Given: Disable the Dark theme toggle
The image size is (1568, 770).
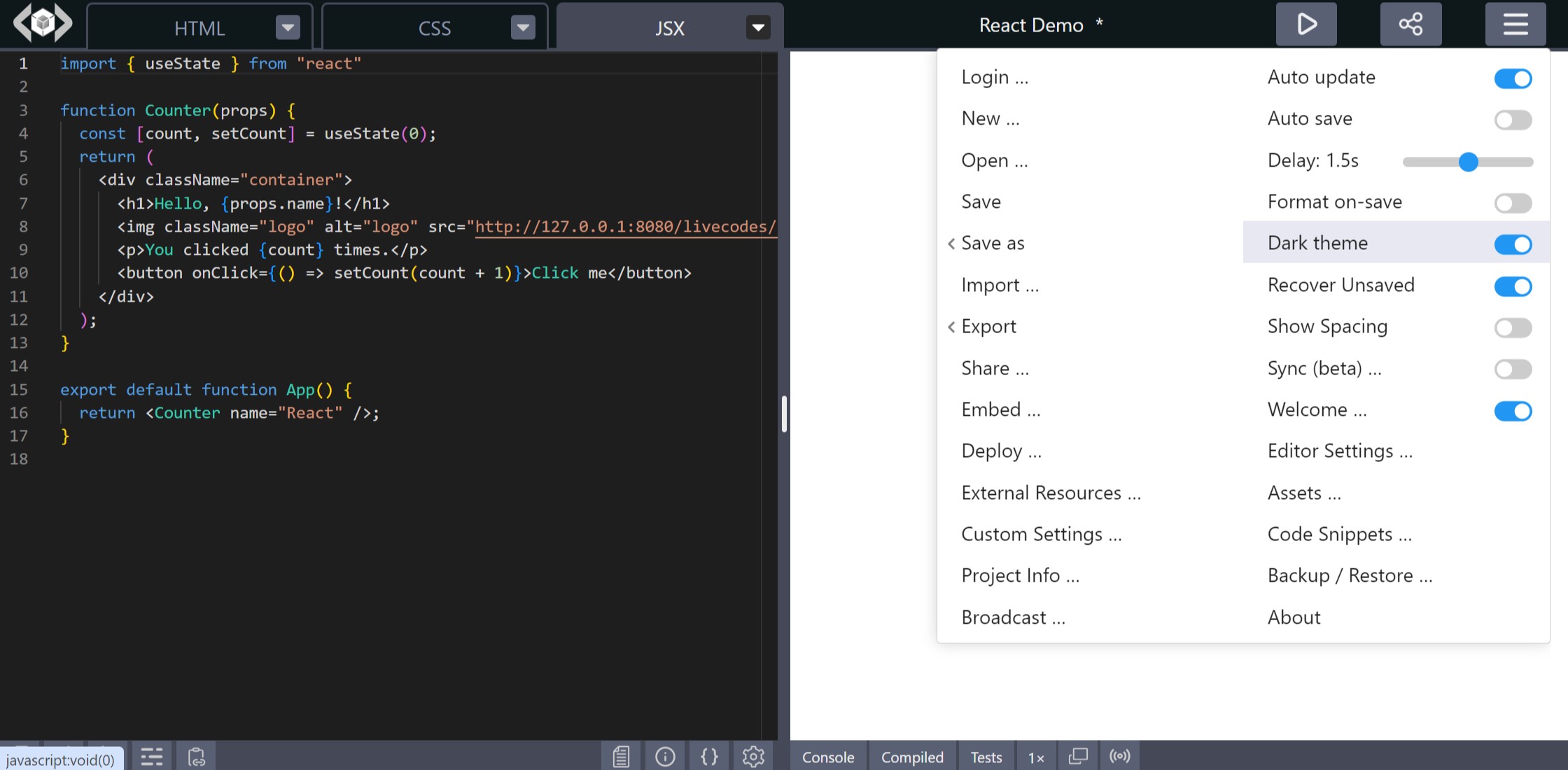Looking at the screenshot, I should pos(1513,244).
